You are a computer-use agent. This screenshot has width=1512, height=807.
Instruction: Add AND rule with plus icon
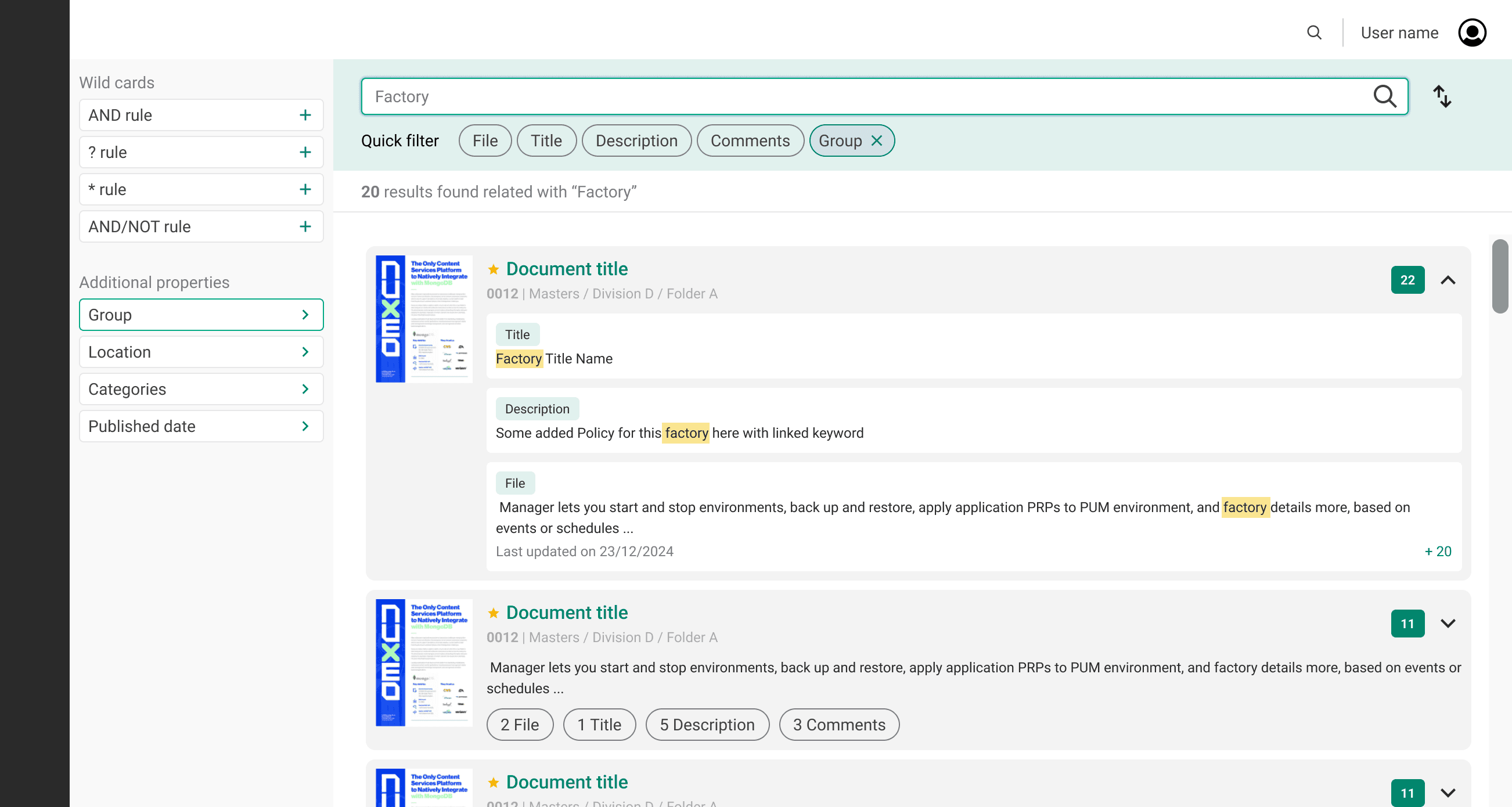[305, 115]
